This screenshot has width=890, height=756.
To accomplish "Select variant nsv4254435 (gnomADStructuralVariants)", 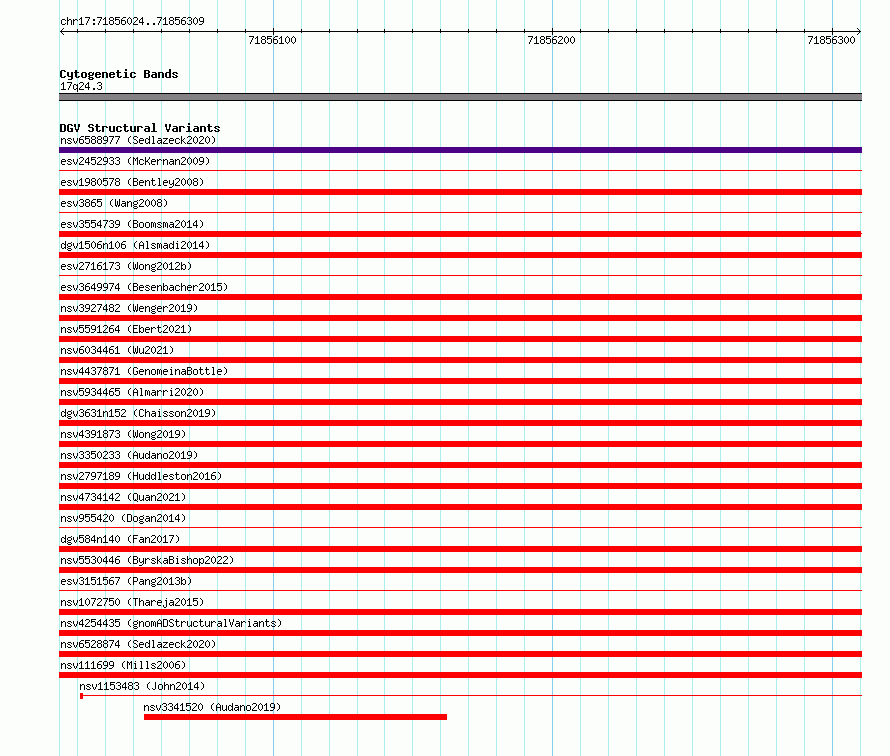I will point(171,623).
